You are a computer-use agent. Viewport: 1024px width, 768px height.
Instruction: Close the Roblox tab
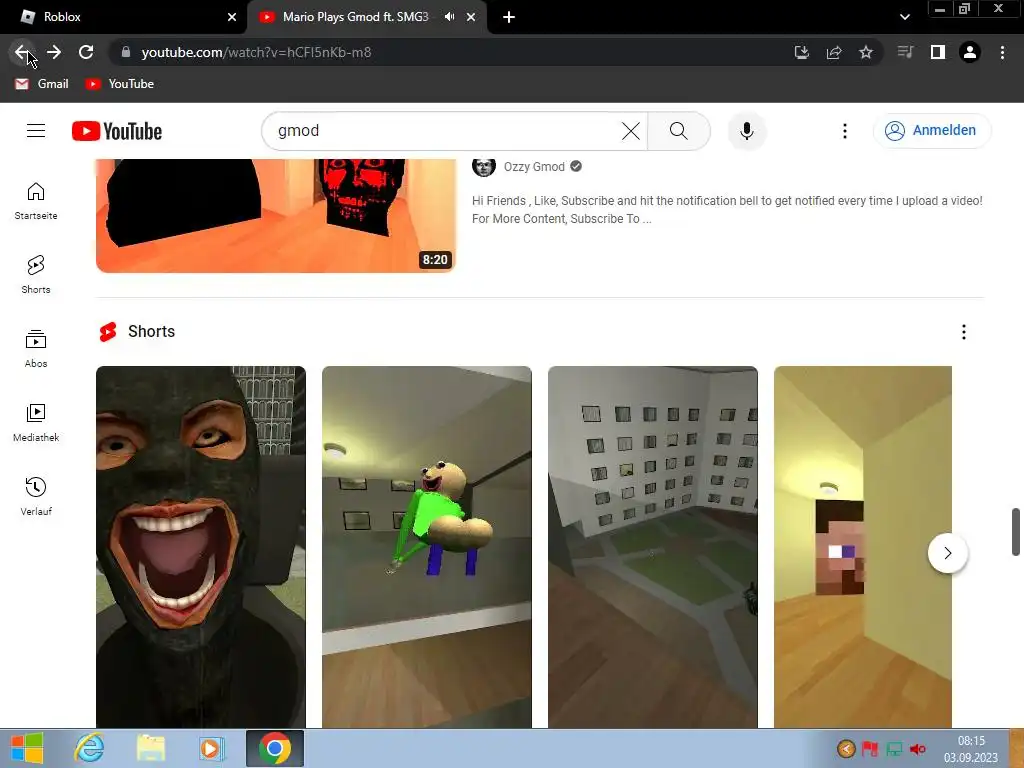click(x=232, y=18)
